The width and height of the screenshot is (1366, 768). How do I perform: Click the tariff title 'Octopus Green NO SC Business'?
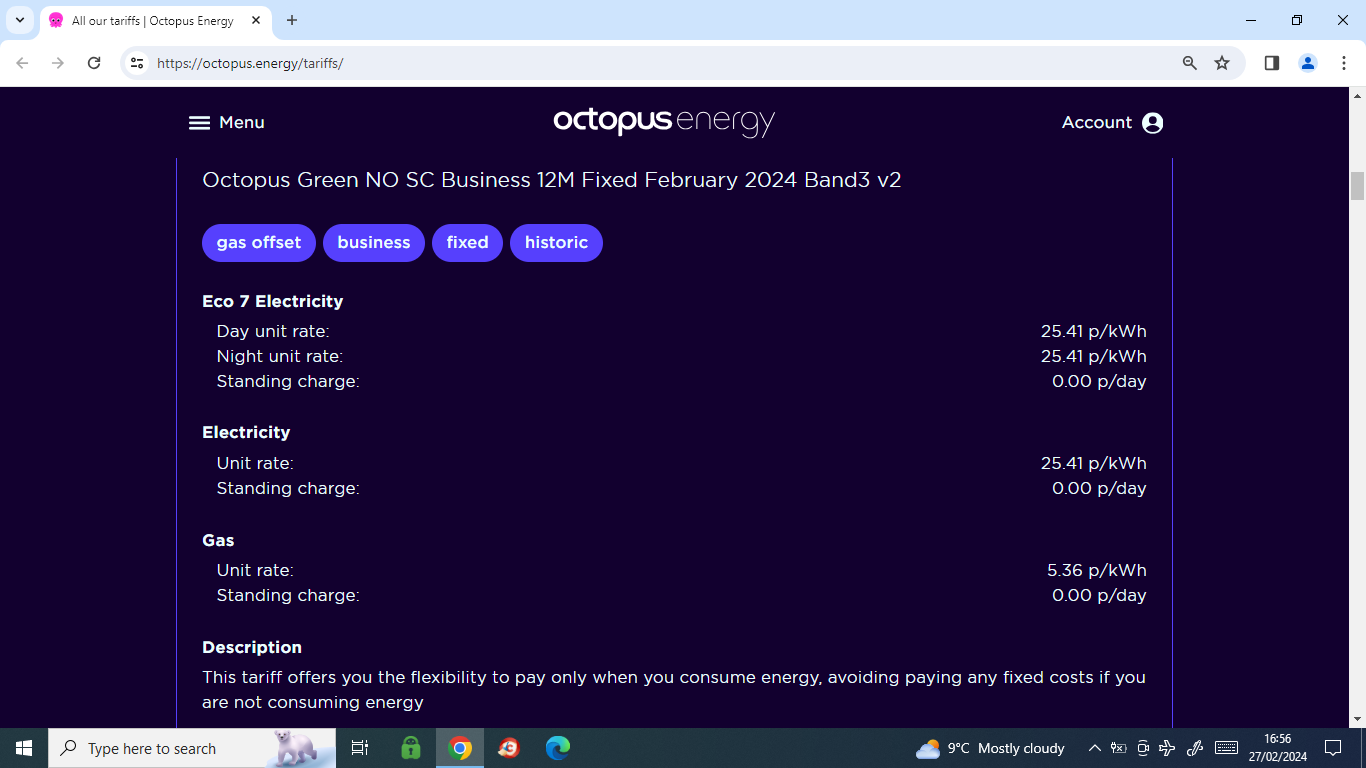pyautogui.click(x=552, y=180)
